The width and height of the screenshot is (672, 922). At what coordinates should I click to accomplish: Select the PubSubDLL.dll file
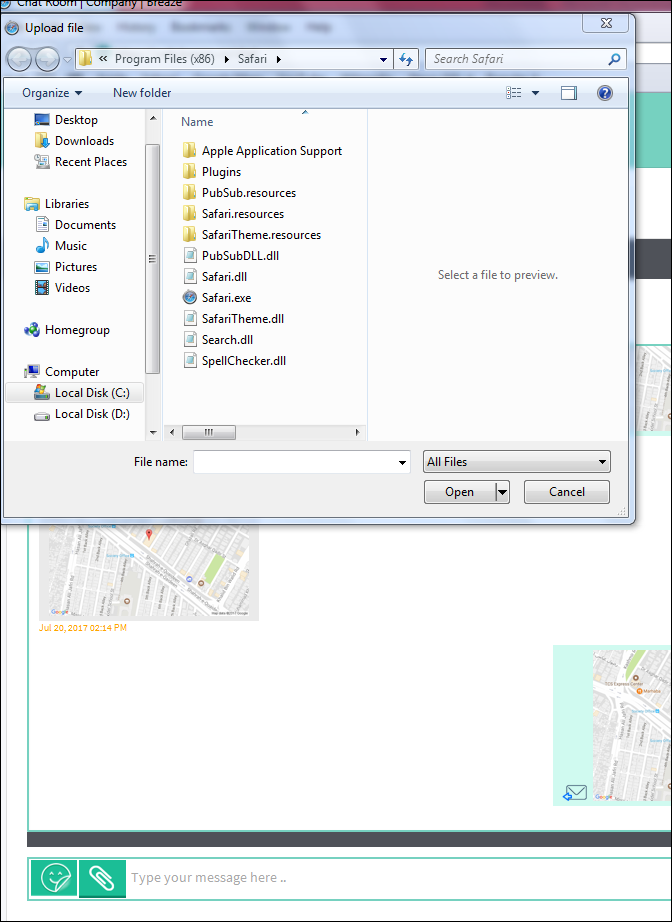(230, 256)
